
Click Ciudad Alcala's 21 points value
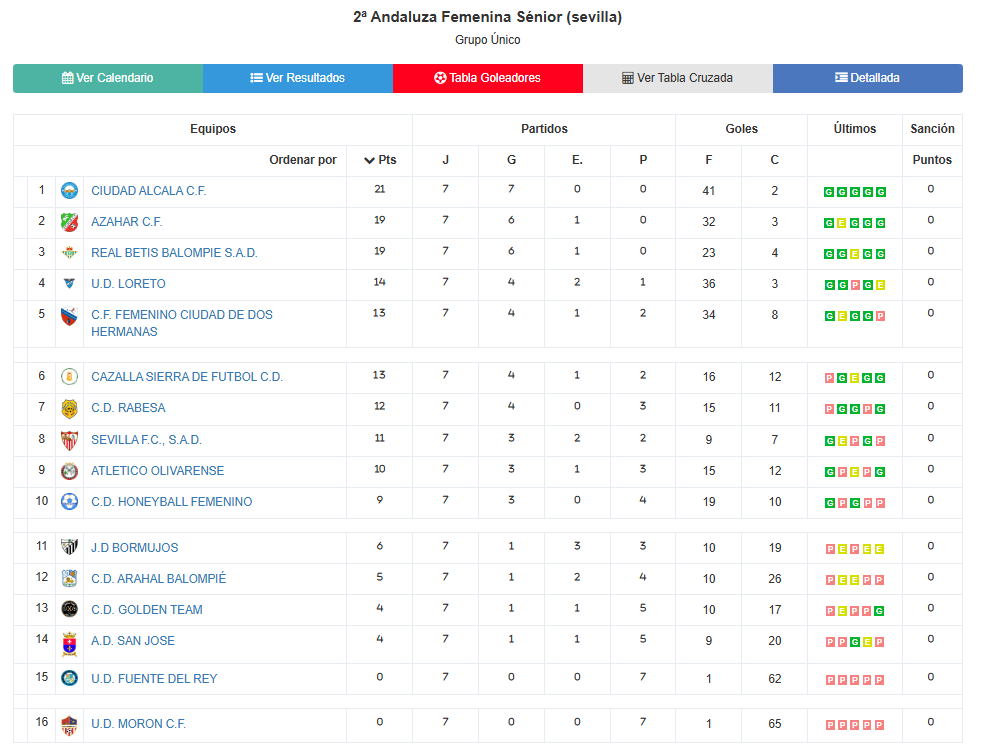pos(379,189)
